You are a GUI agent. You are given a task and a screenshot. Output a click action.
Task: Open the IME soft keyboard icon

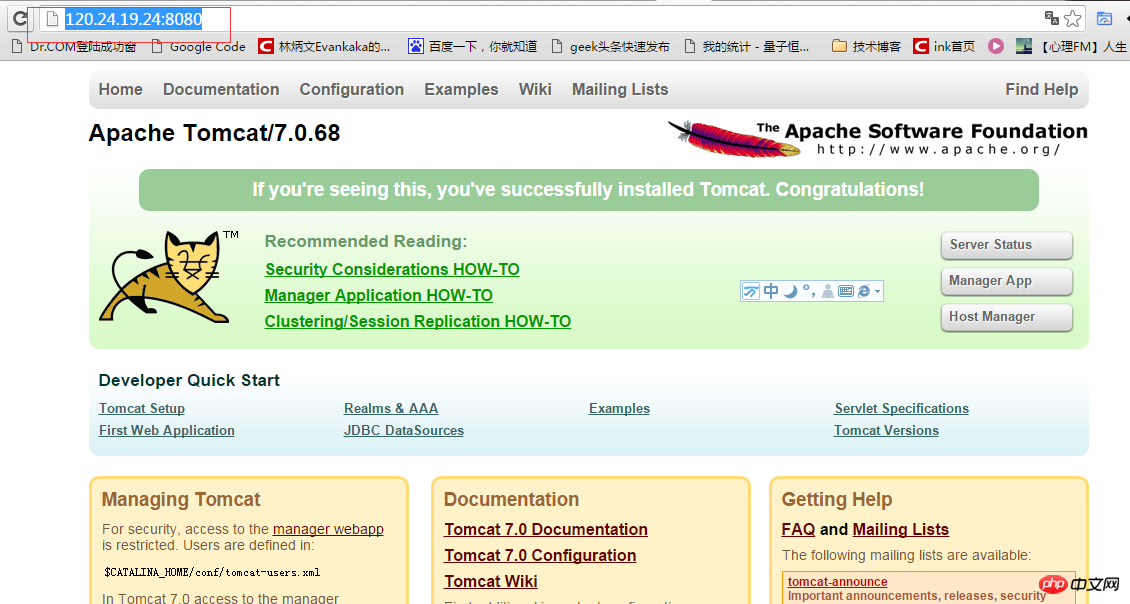click(x=845, y=291)
